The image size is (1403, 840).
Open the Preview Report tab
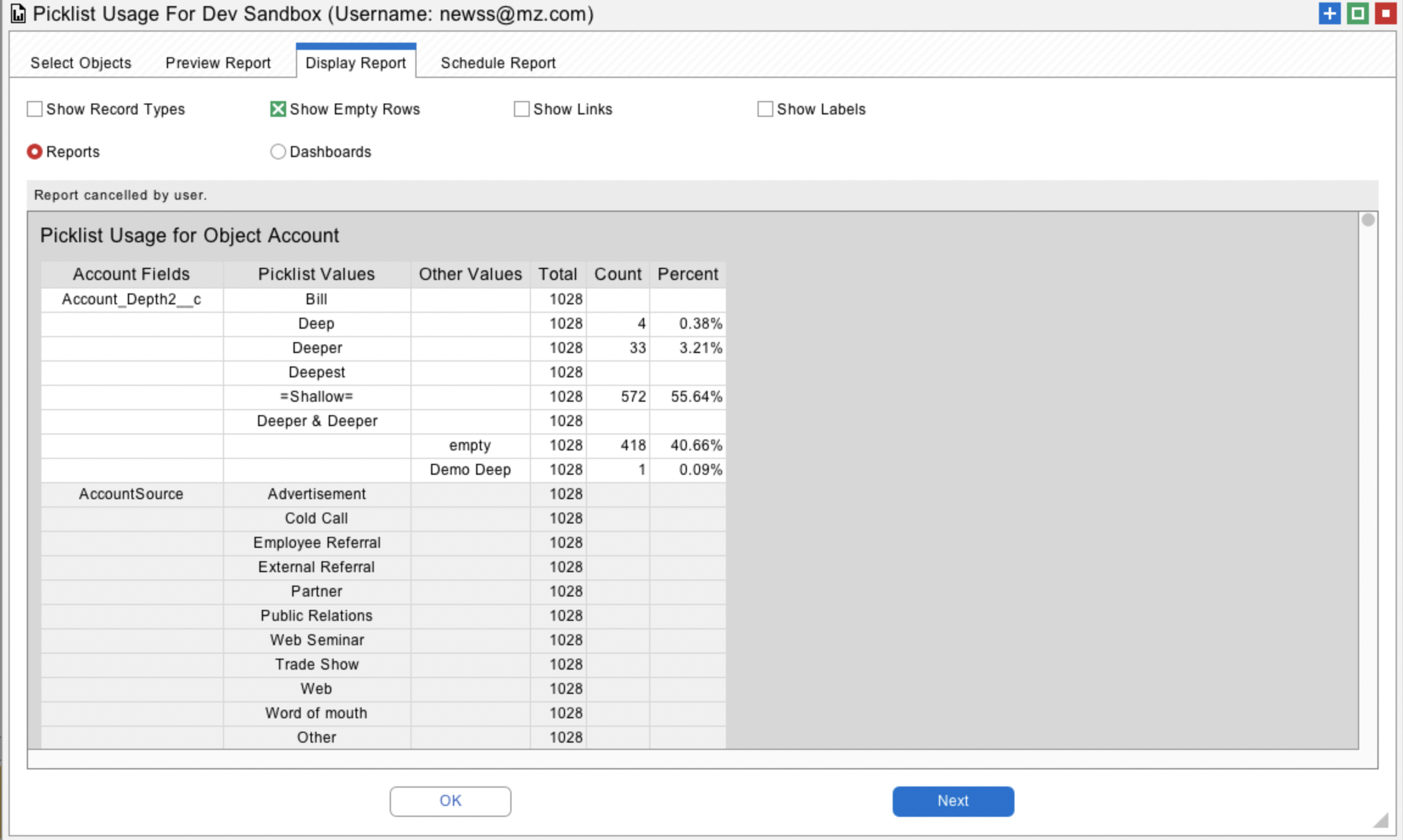coord(218,63)
